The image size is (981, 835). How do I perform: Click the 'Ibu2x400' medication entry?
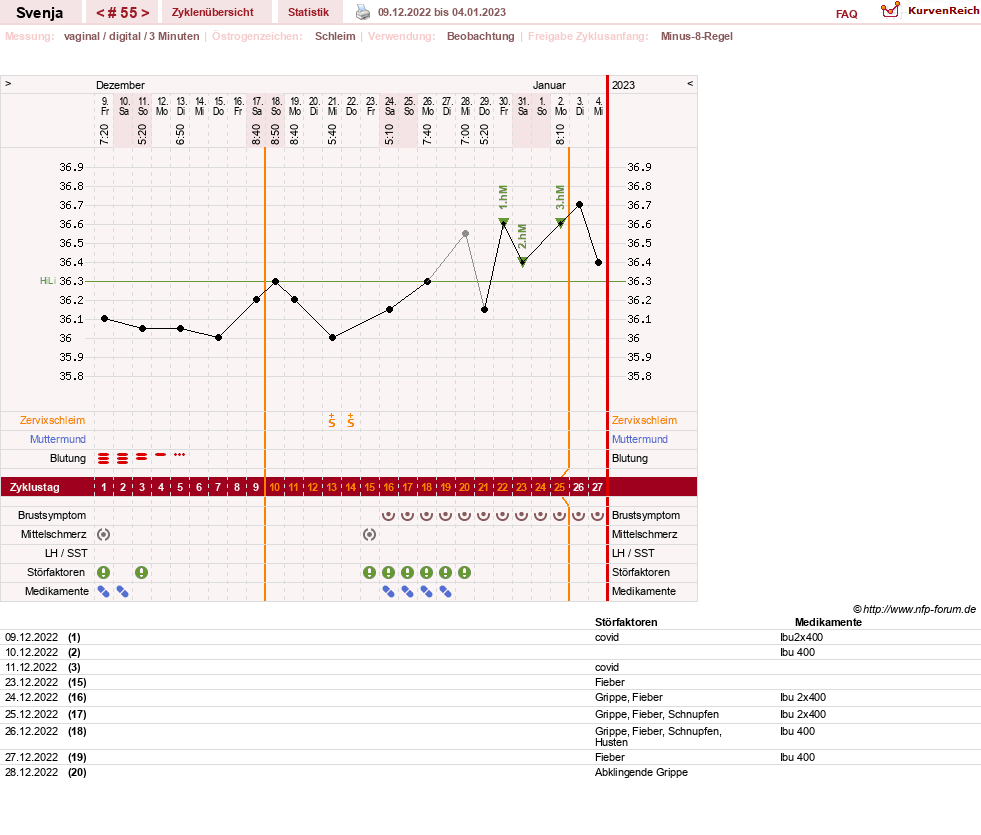801,637
